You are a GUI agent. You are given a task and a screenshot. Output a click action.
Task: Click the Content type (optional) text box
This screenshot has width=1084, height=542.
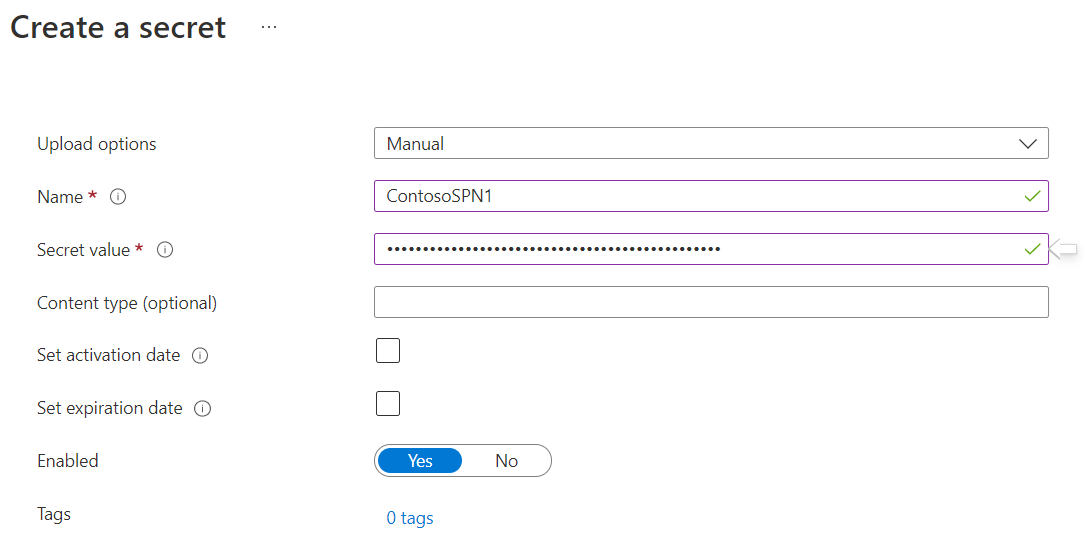[x=711, y=302]
